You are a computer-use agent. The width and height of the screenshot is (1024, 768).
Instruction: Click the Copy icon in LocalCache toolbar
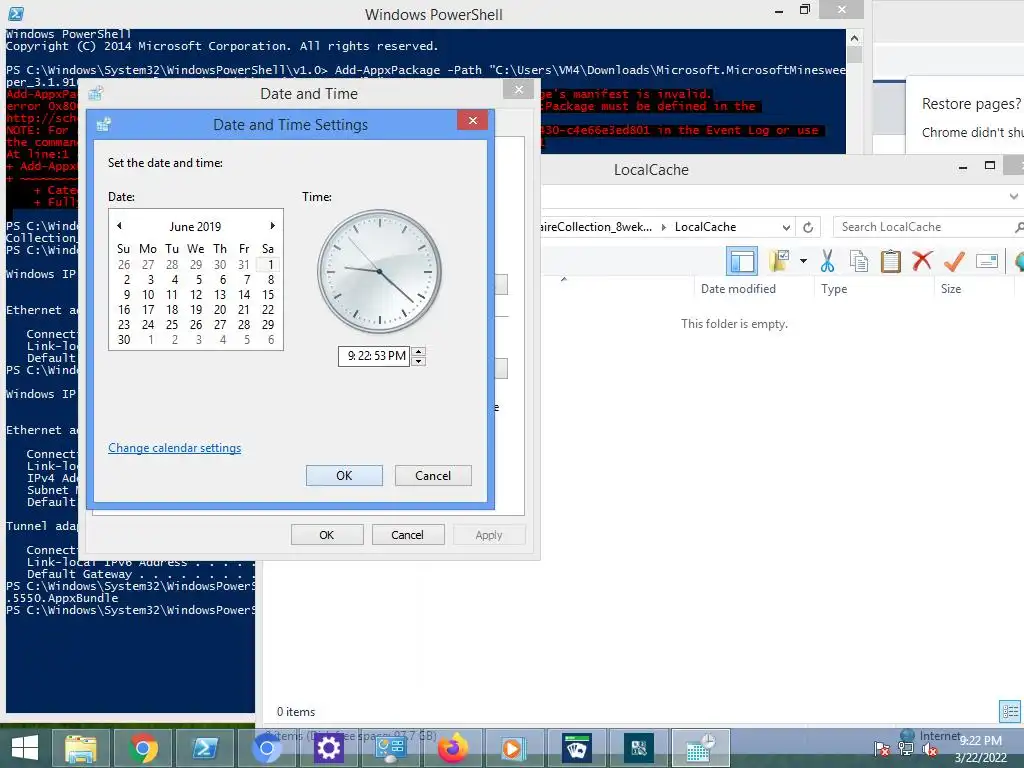click(x=859, y=261)
